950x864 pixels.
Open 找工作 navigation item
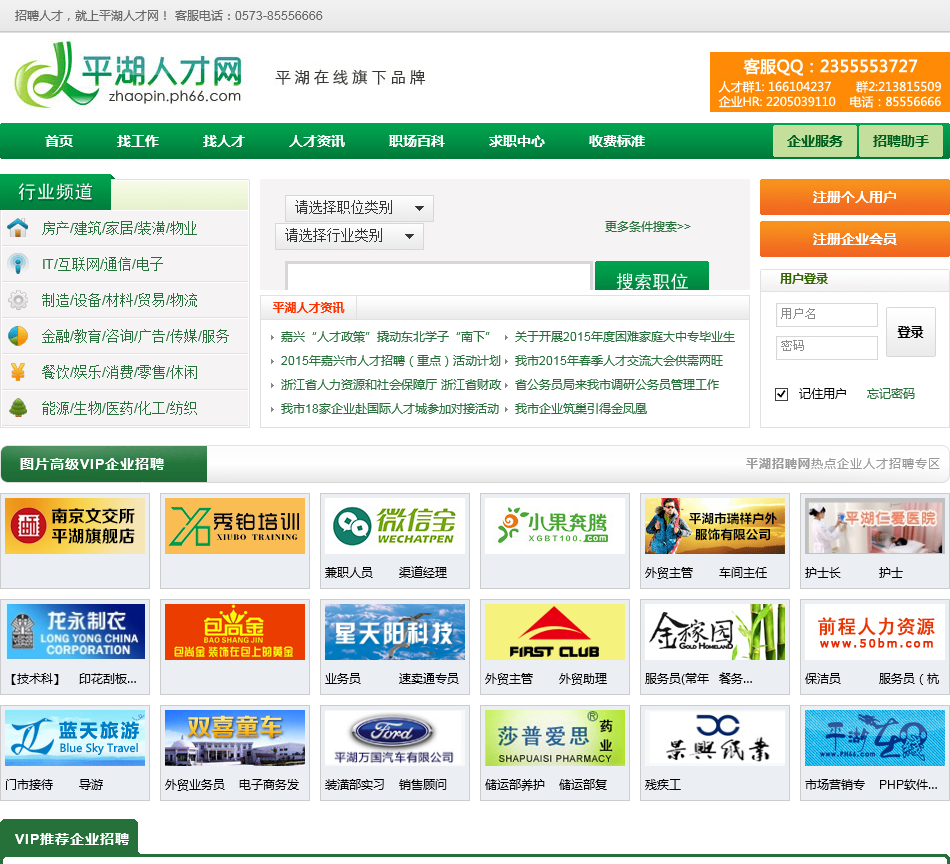coord(138,141)
